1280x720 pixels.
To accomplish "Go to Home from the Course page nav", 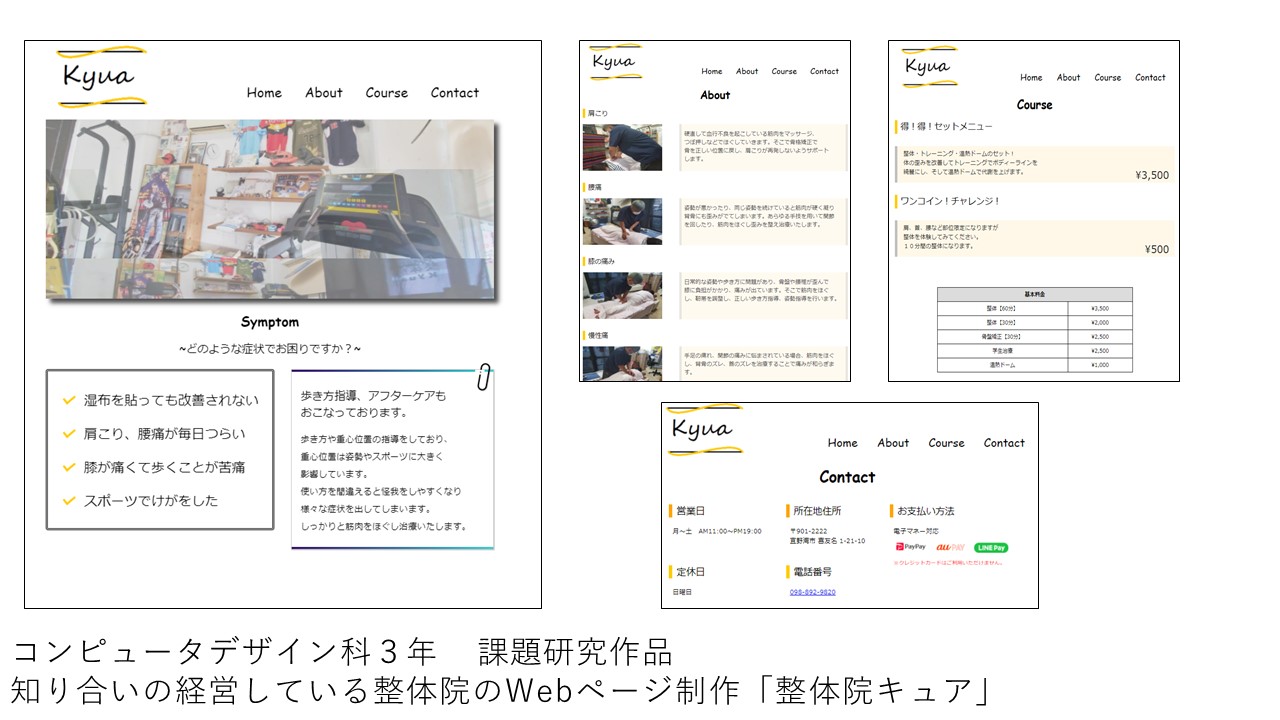I will [x=1031, y=78].
